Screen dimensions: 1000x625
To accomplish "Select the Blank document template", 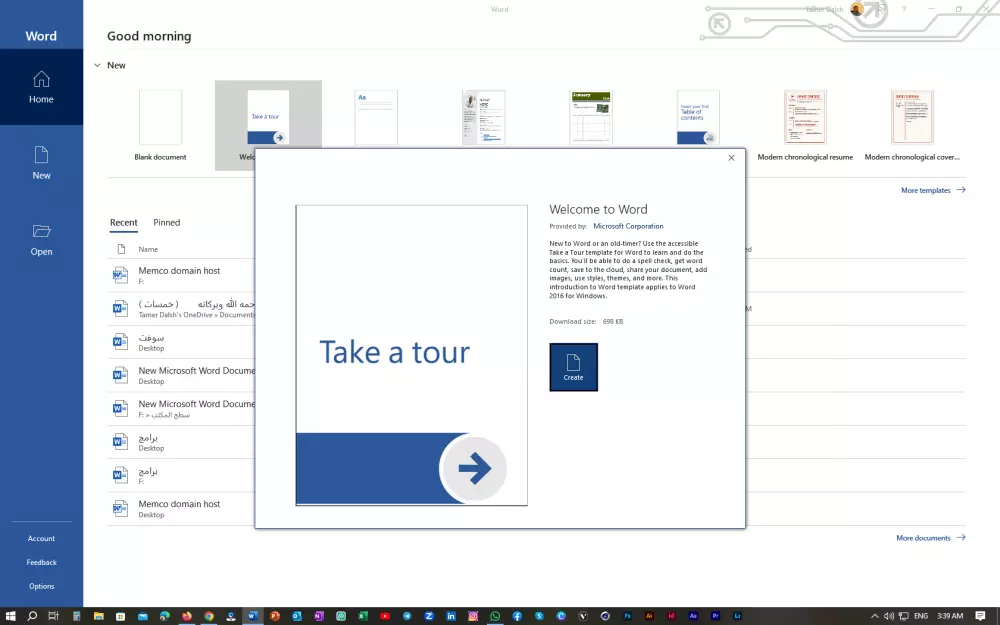I will (160, 126).
